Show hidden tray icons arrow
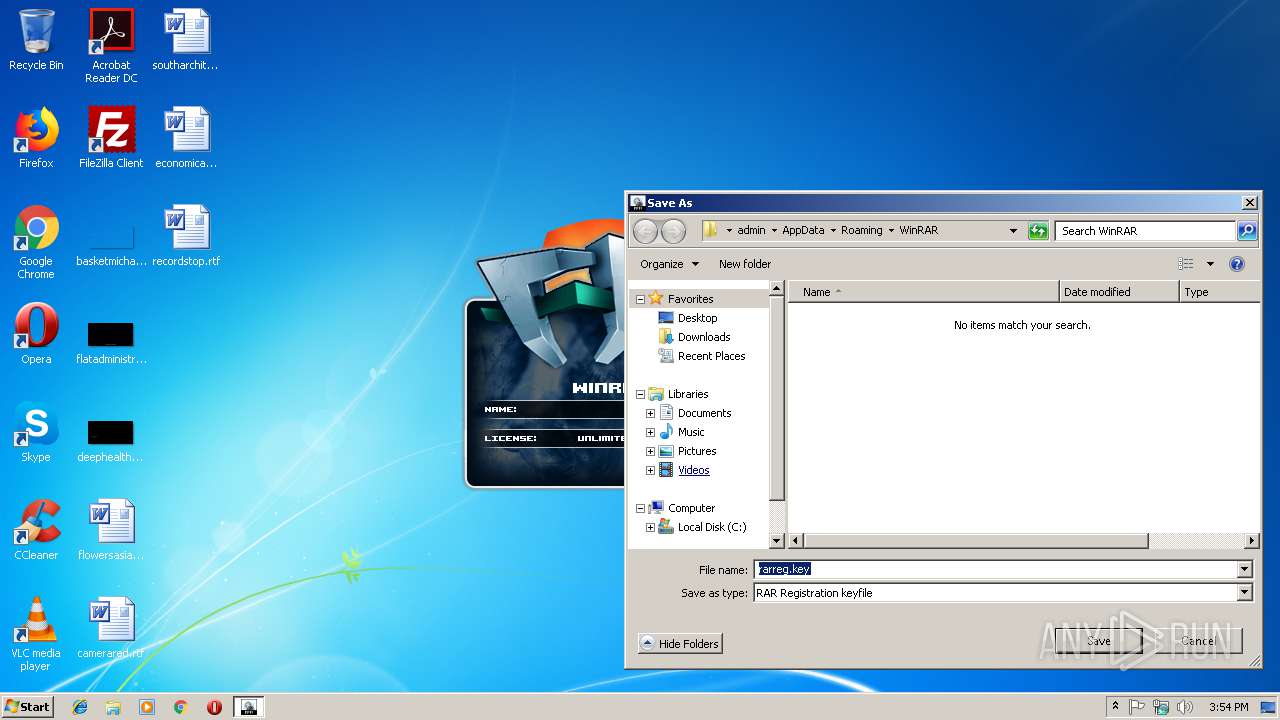This screenshot has width=1280, height=720. (1116, 707)
